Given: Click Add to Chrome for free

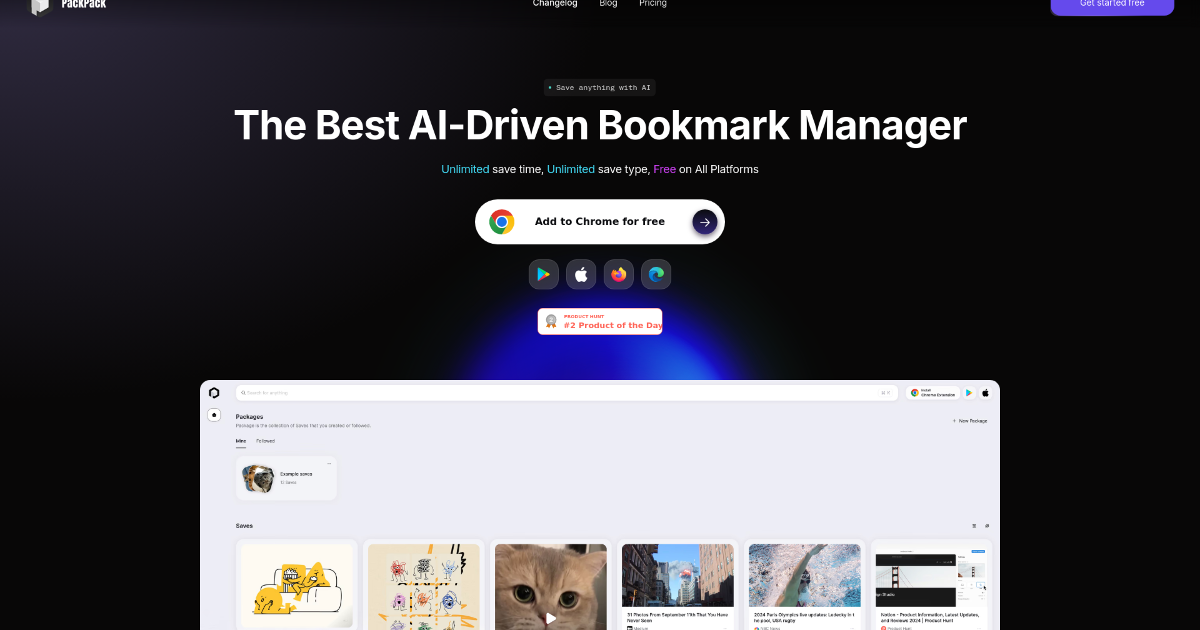Looking at the screenshot, I should (599, 222).
